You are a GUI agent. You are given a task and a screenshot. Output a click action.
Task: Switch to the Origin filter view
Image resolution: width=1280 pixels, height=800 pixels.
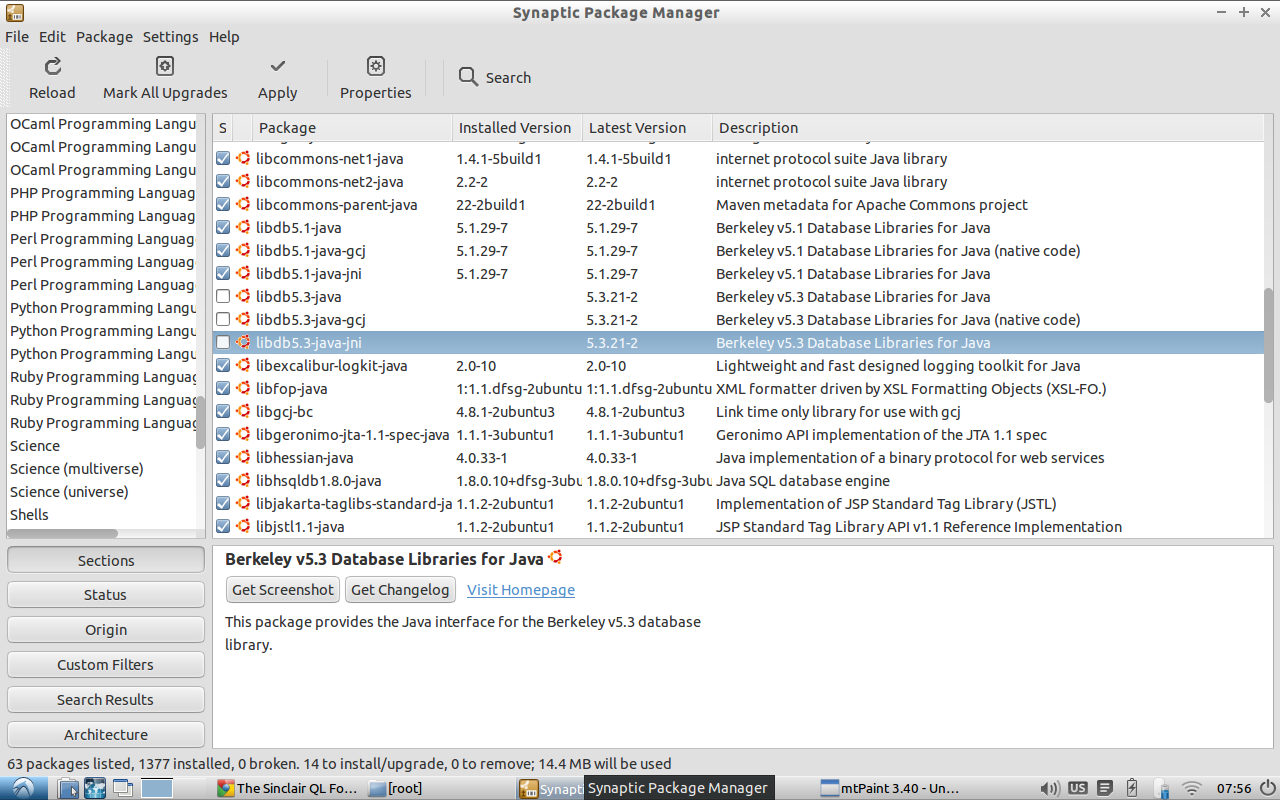coord(106,630)
